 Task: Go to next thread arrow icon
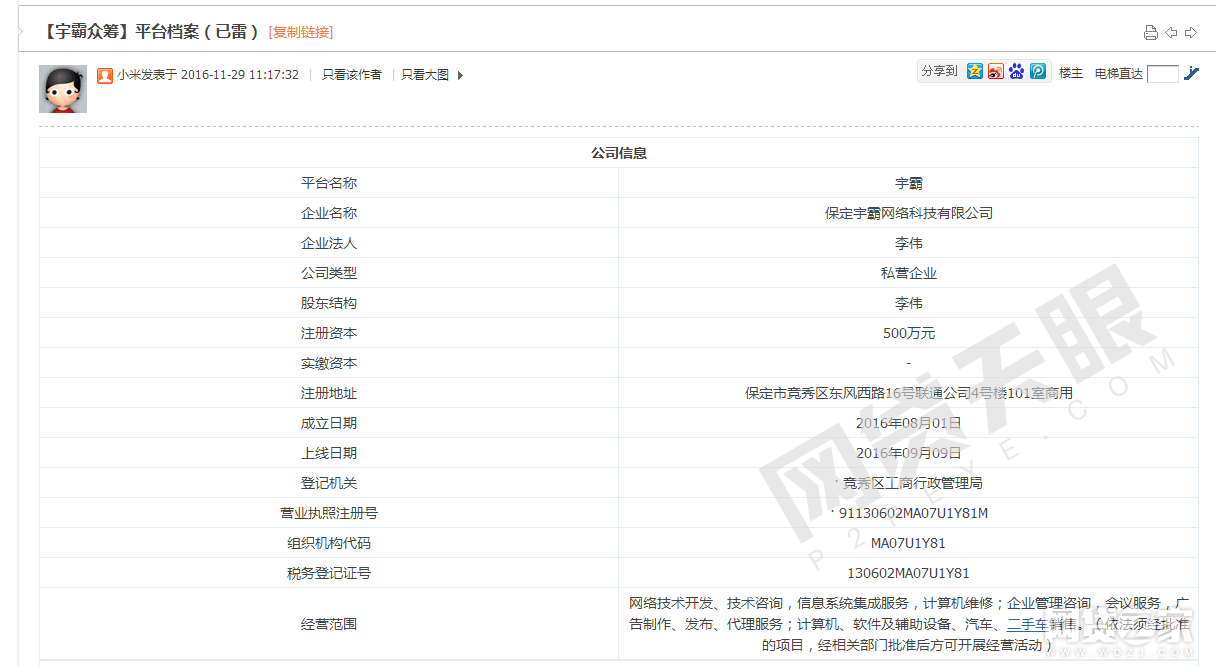(1191, 32)
